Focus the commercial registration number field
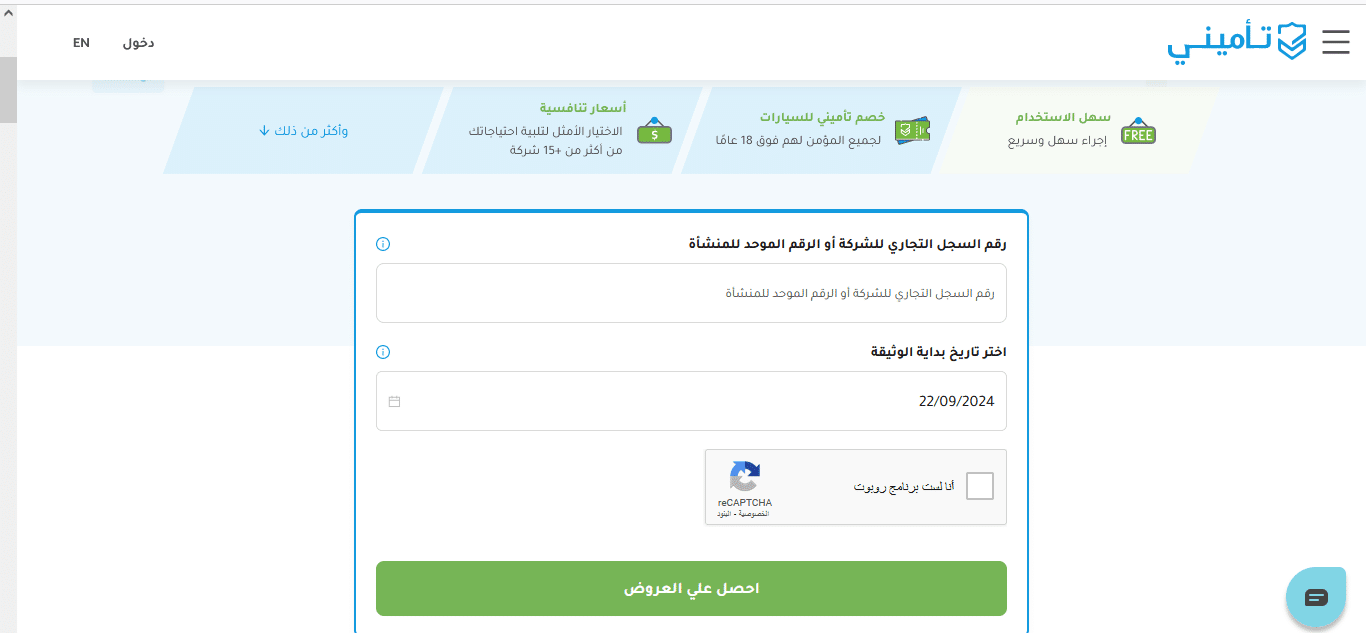The width and height of the screenshot is (1366, 633). pyautogui.click(x=691, y=293)
